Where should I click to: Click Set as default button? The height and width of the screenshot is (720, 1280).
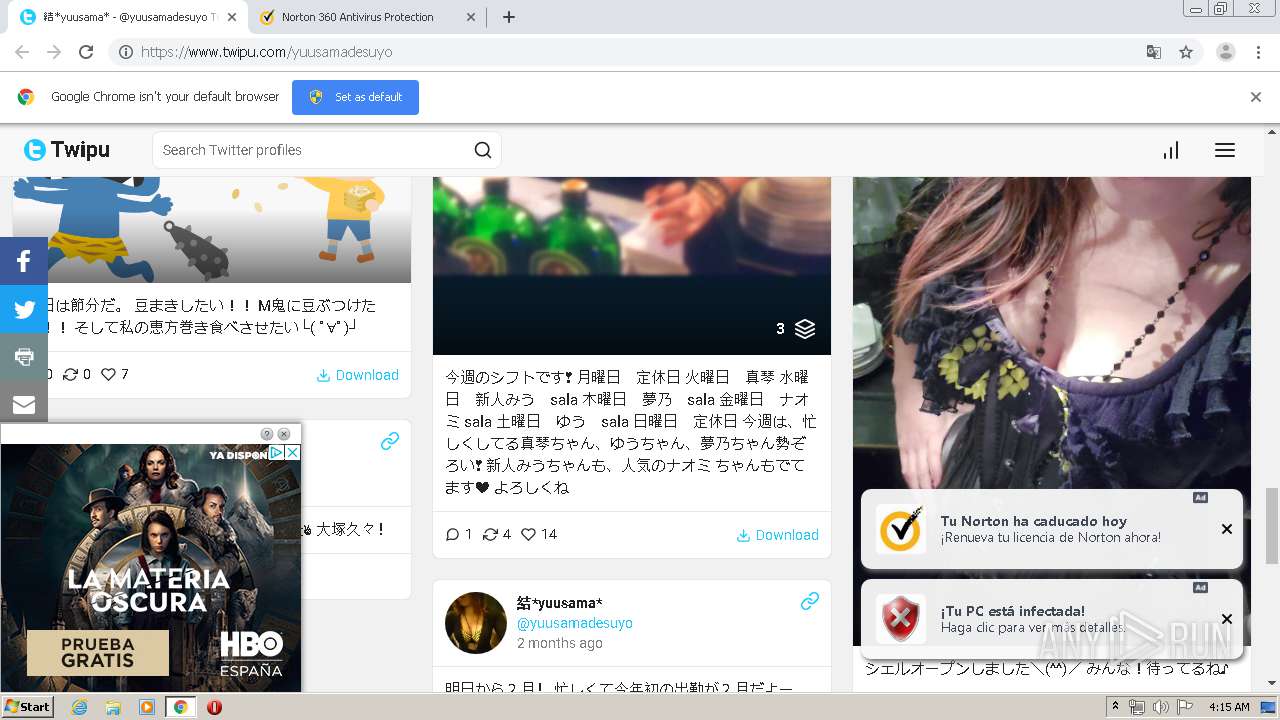pyautogui.click(x=355, y=97)
